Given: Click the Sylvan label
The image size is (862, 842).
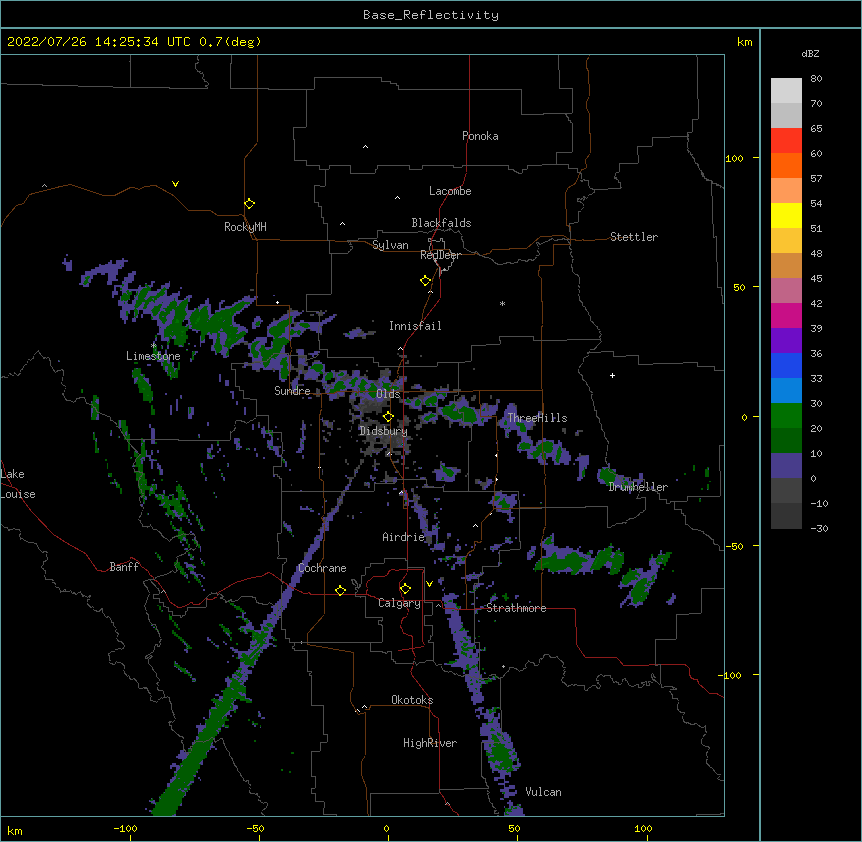Looking at the screenshot, I should pos(390,245).
